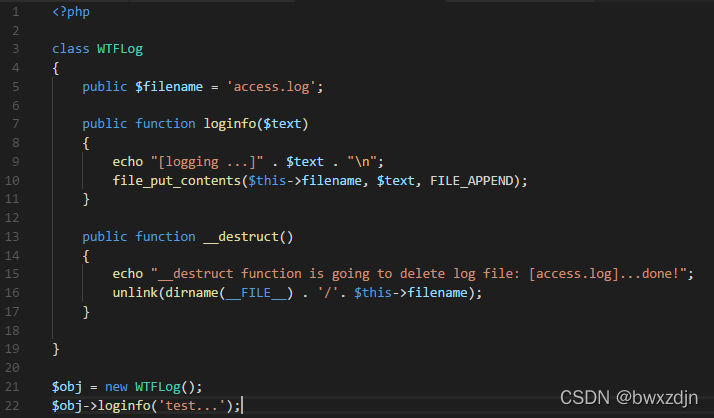The image size is (714, 418).
Task: Click the '$filename' property declaration on line 5
Action: 168,87
